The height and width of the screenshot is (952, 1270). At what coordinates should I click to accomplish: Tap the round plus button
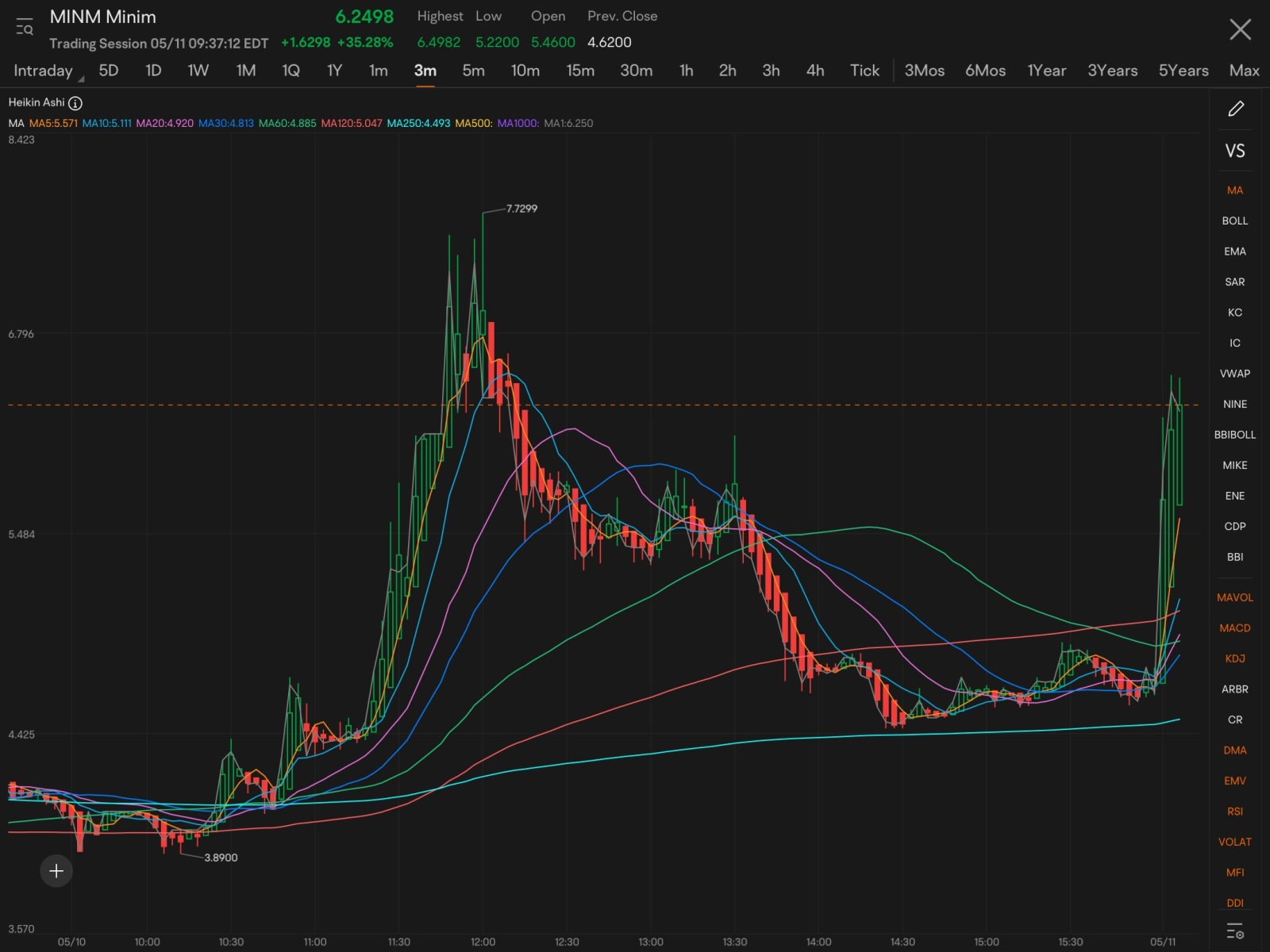[56, 871]
